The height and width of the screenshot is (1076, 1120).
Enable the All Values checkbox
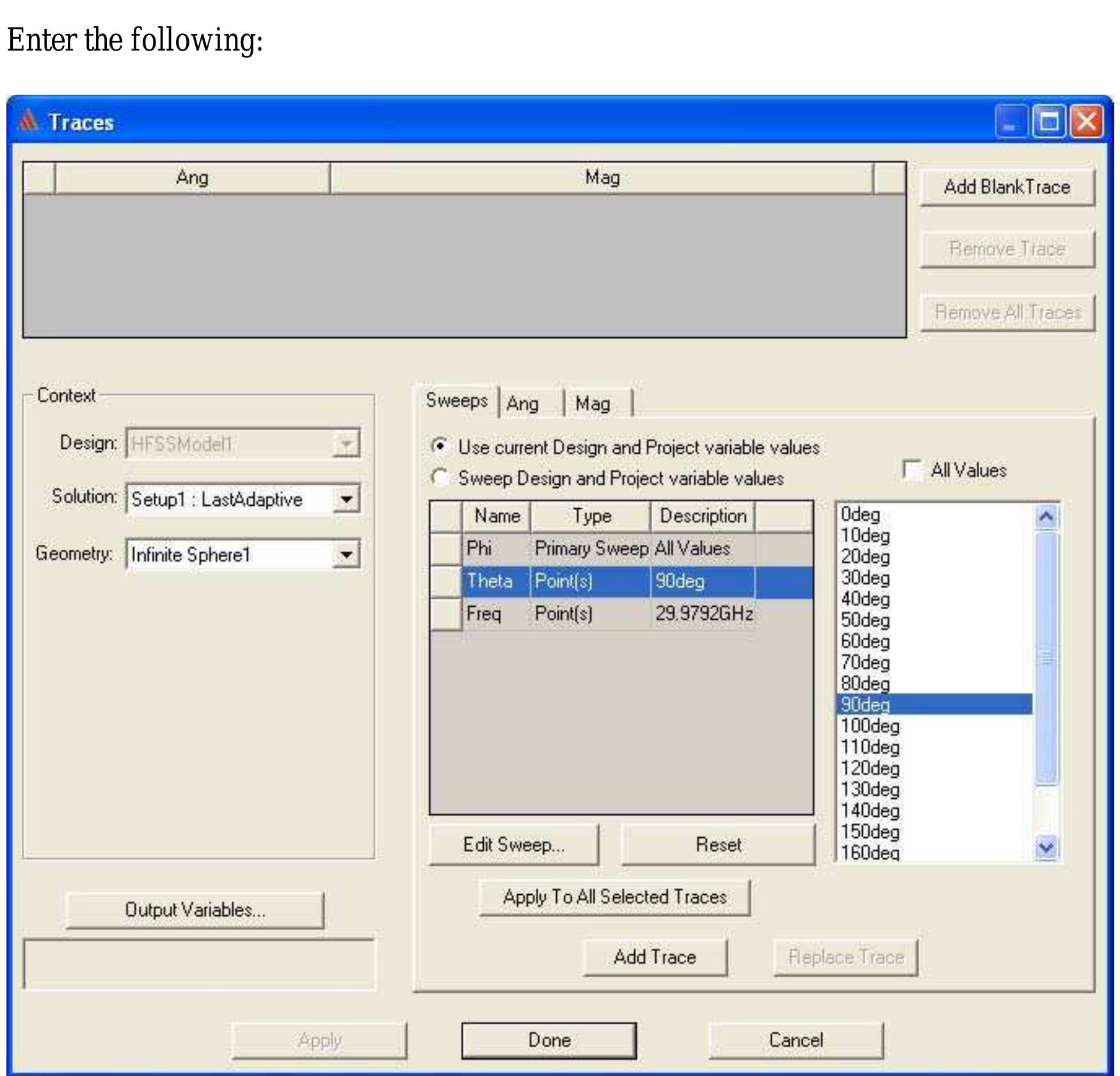pos(911,469)
